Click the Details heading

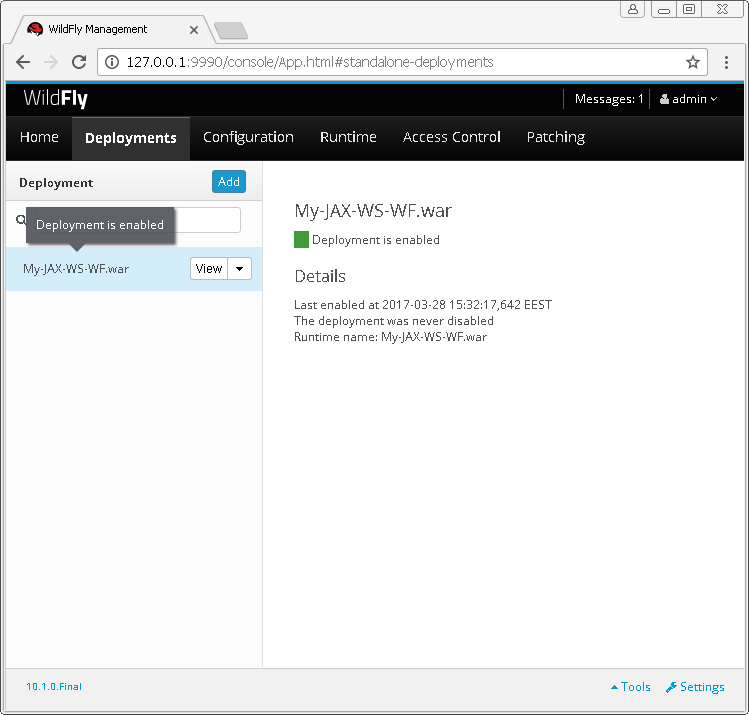coord(320,277)
